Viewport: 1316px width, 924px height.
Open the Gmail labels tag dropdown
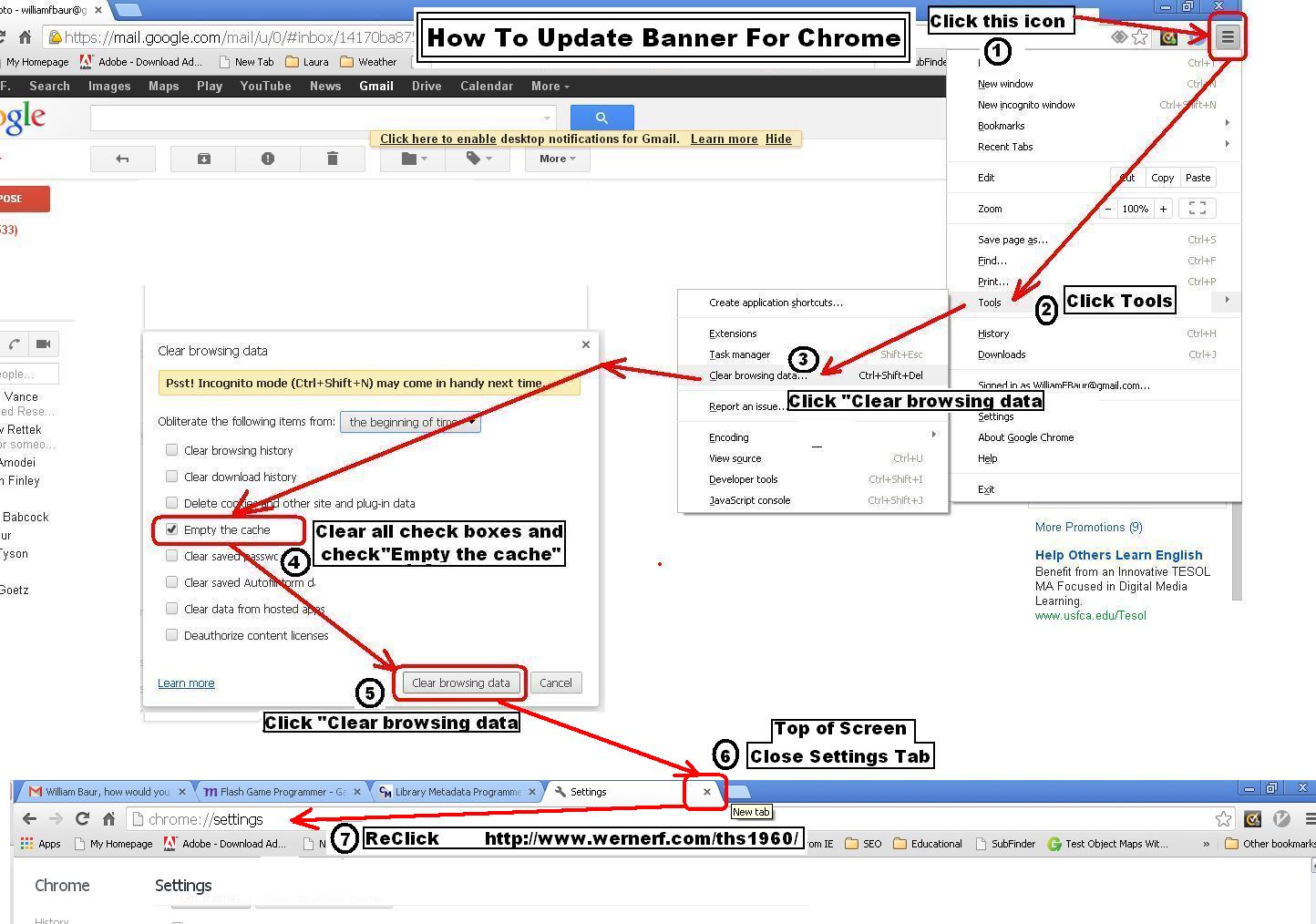pos(478,159)
